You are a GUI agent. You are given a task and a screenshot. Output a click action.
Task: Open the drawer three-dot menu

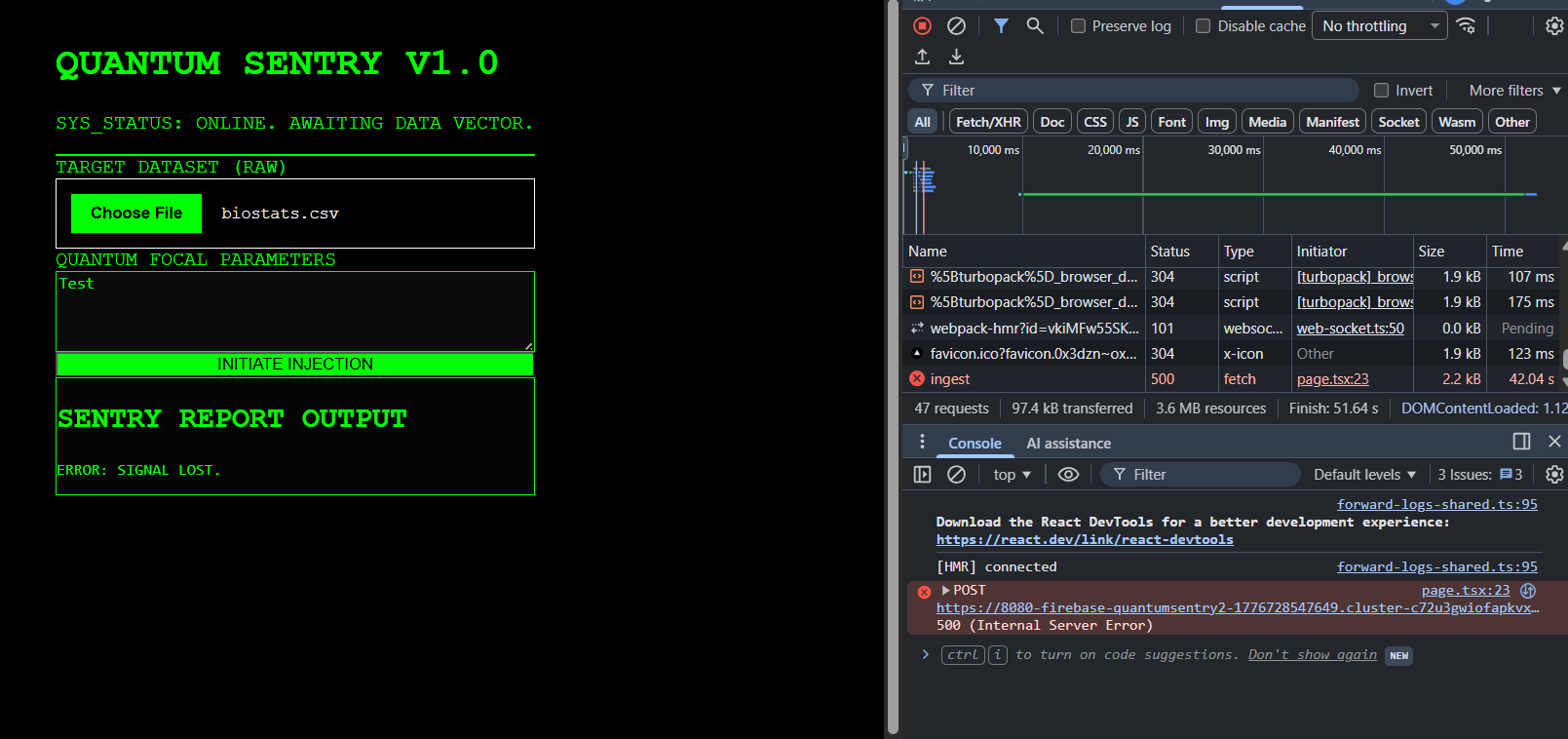(x=922, y=442)
